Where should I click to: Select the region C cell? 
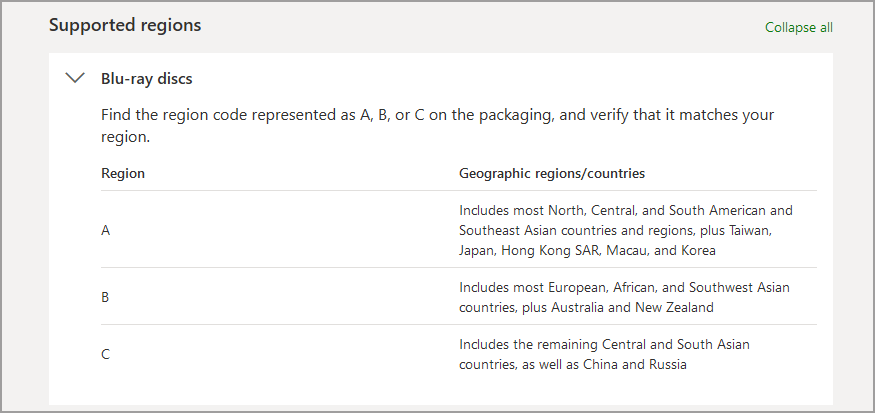(x=106, y=354)
